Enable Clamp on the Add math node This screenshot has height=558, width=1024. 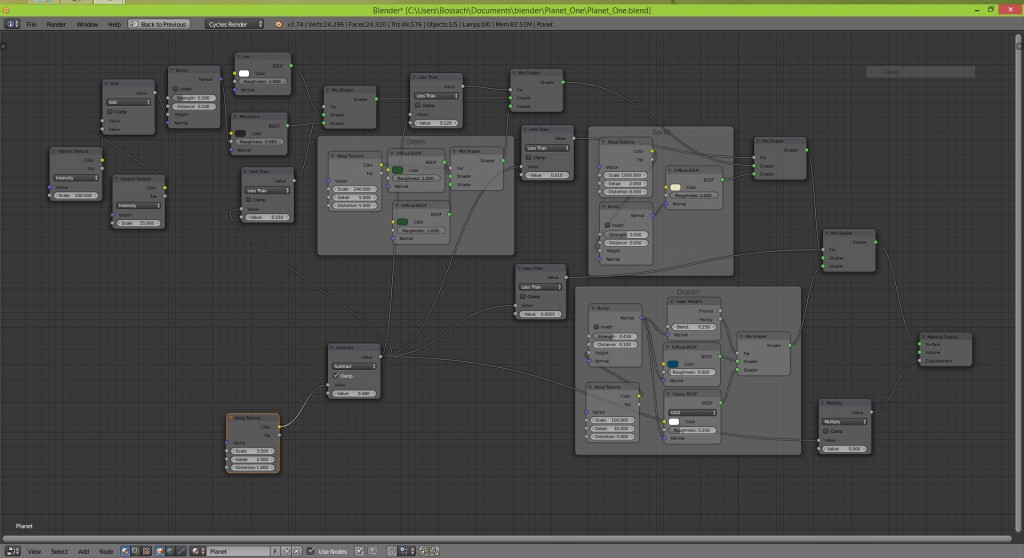[x=109, y=112]
